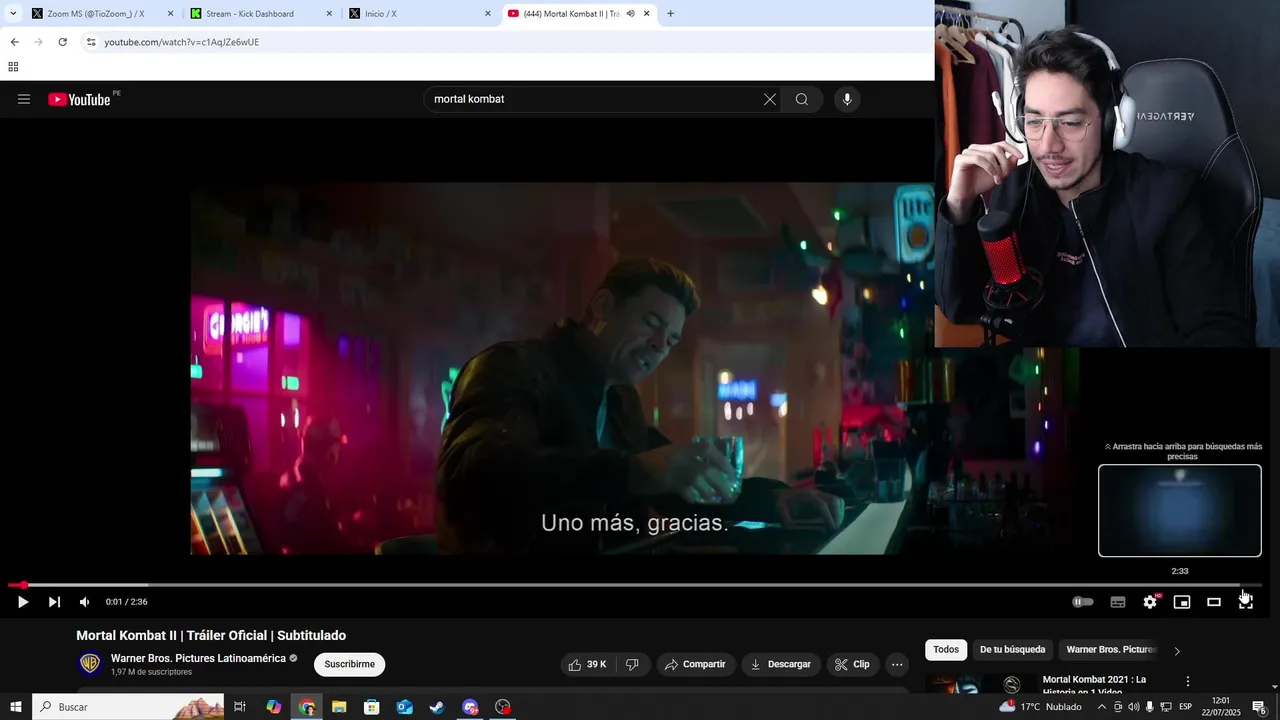Click the seek preview thumbnail at 2:33
The width and height of the screenshot is (1280, 720).
(1180, 510)
